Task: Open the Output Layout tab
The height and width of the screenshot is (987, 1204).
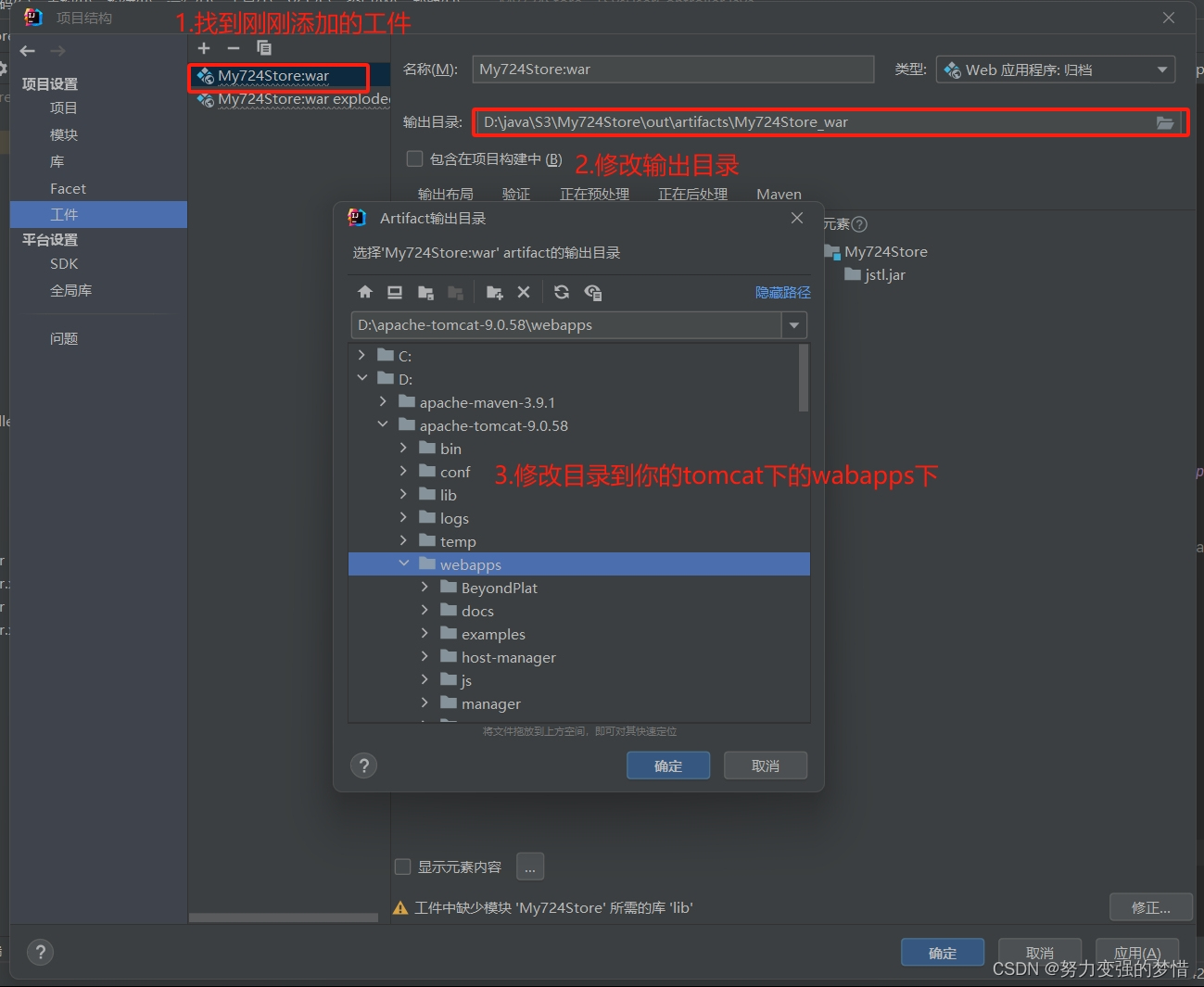Action: pyautogui.click(x=445, y=195)
